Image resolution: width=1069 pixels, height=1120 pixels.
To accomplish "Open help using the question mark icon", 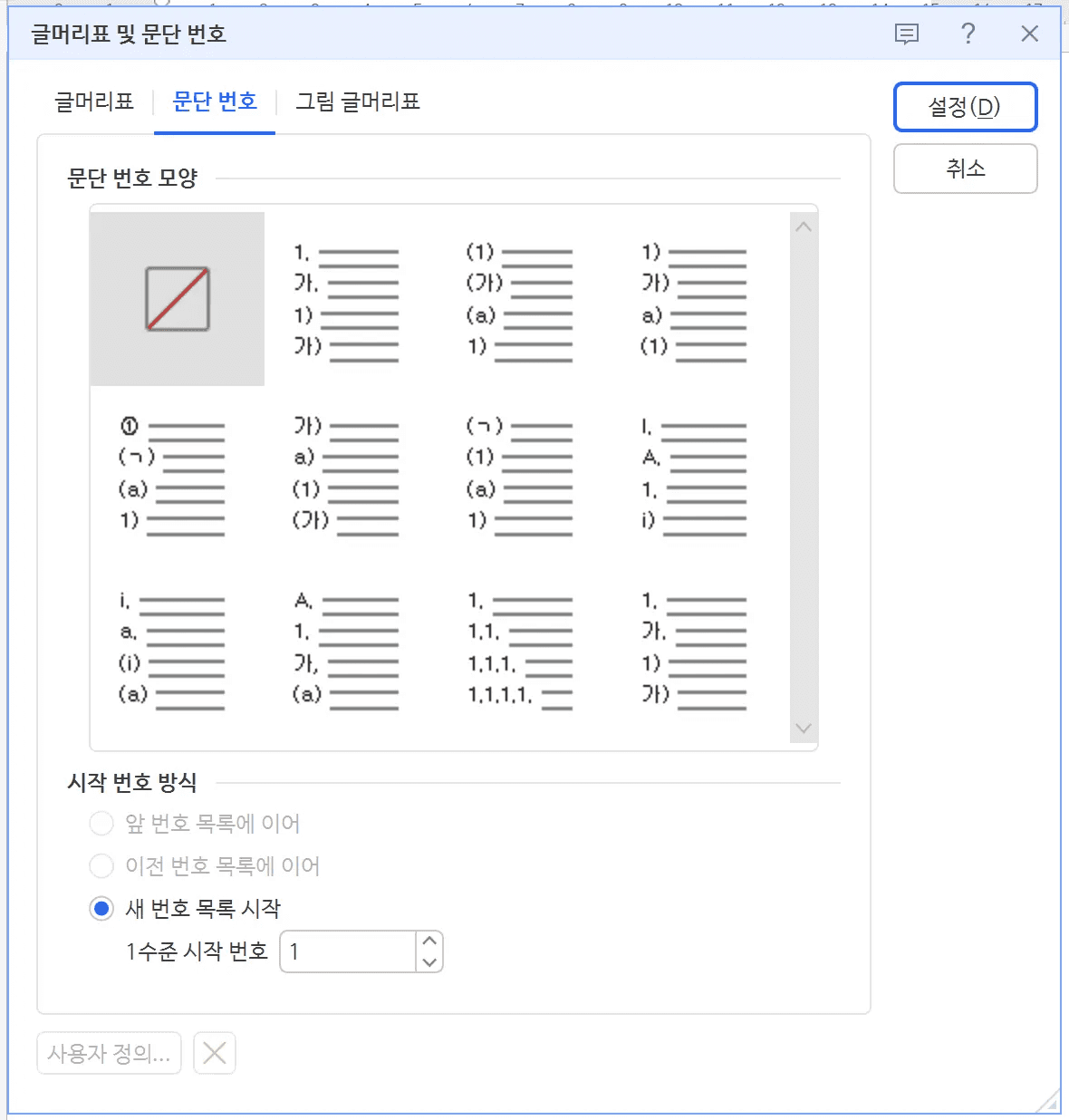I will tap(968, 34).
